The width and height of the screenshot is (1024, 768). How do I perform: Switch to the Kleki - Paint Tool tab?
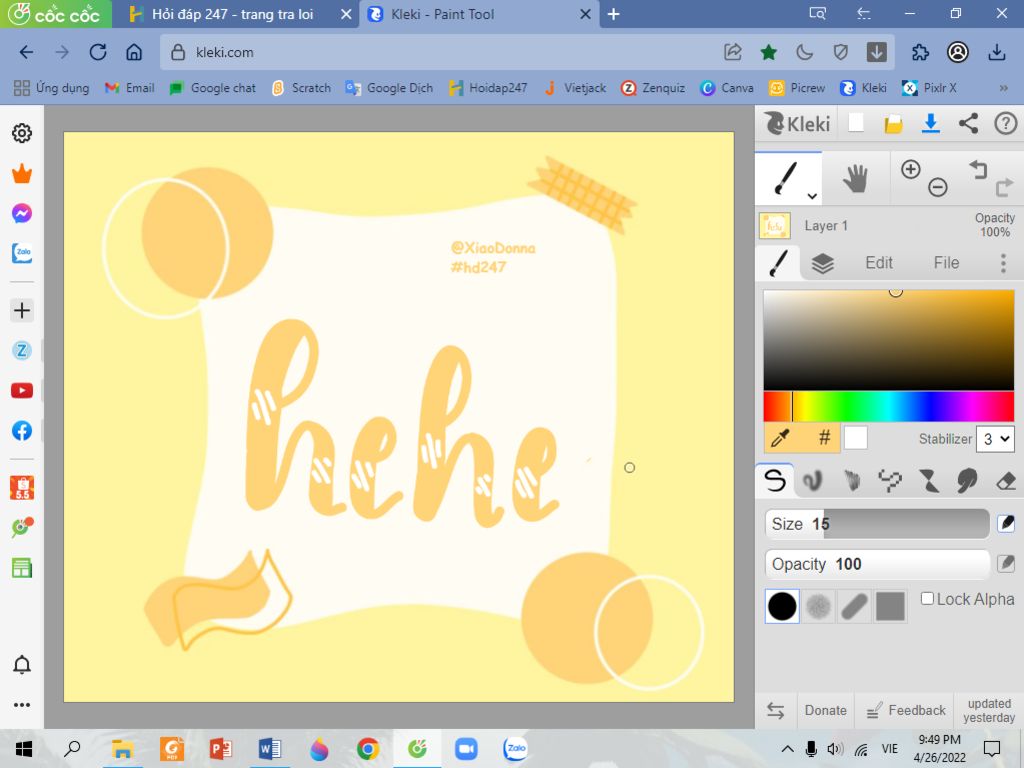coord(479,14)
